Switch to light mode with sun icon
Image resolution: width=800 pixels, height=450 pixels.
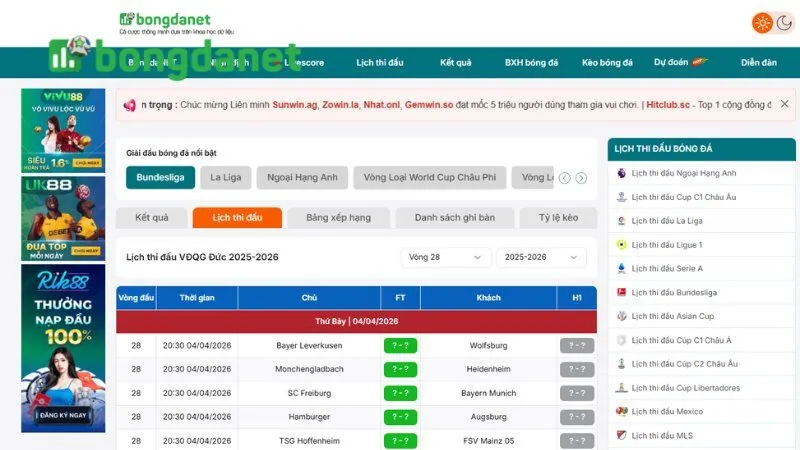pyautogui.click(x=763, y=22)
